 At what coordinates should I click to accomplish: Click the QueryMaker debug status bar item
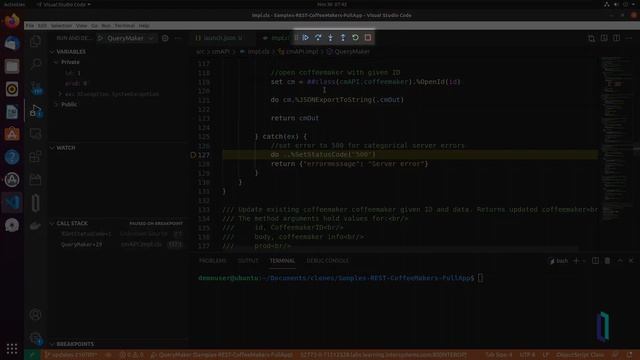[x=222, y=355]
